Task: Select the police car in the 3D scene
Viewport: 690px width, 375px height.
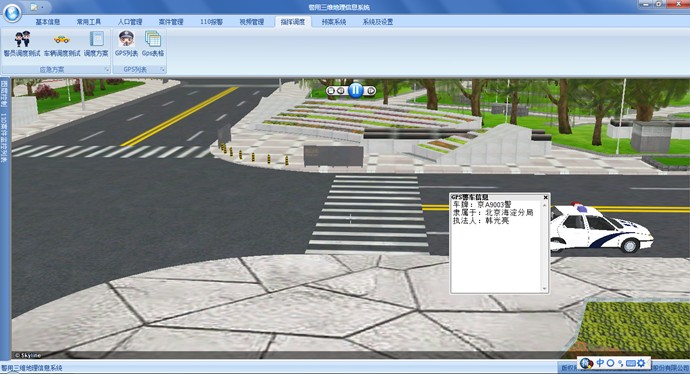Action: (x=602, y=228)
